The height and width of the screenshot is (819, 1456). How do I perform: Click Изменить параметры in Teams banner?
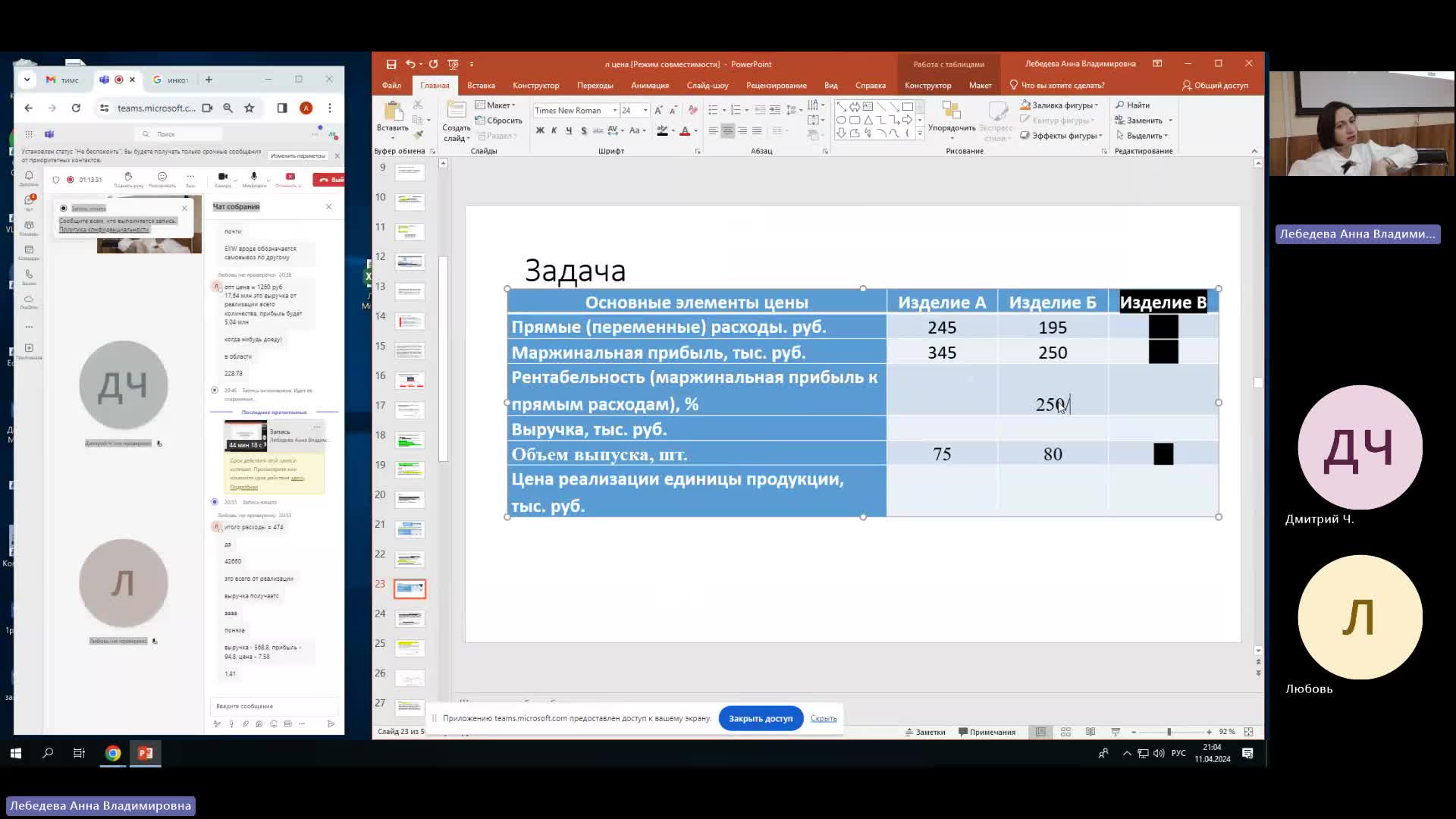click(298, 155)
